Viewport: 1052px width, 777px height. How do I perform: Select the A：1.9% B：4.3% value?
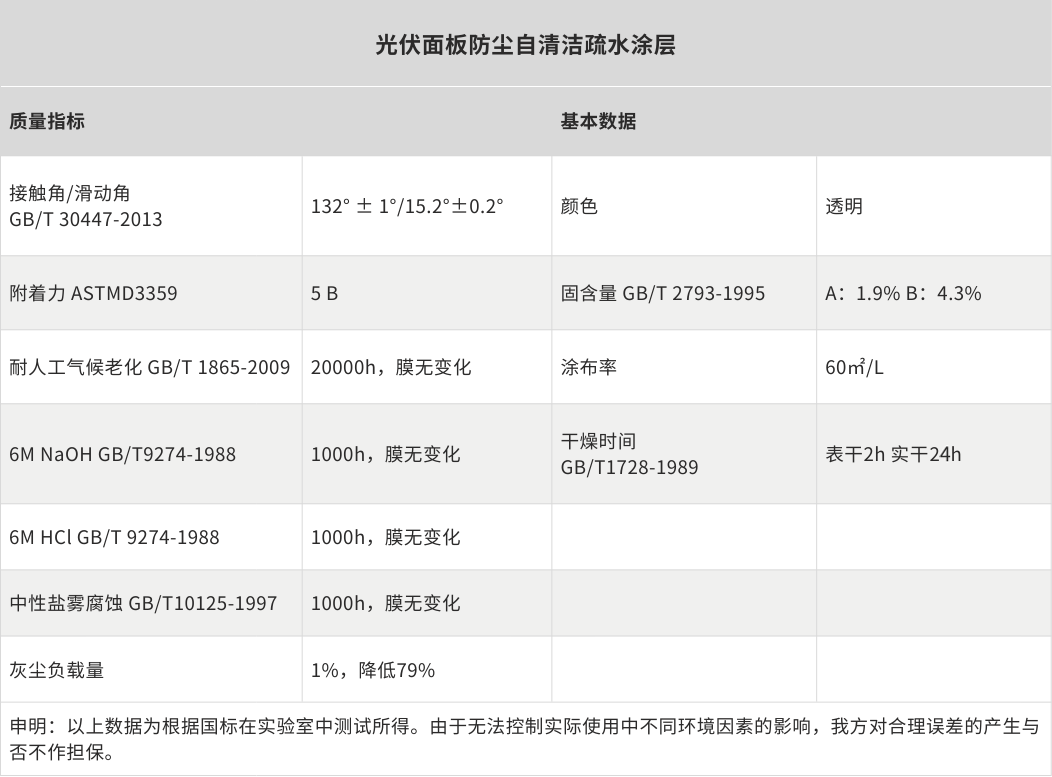[x=903, y=293]
